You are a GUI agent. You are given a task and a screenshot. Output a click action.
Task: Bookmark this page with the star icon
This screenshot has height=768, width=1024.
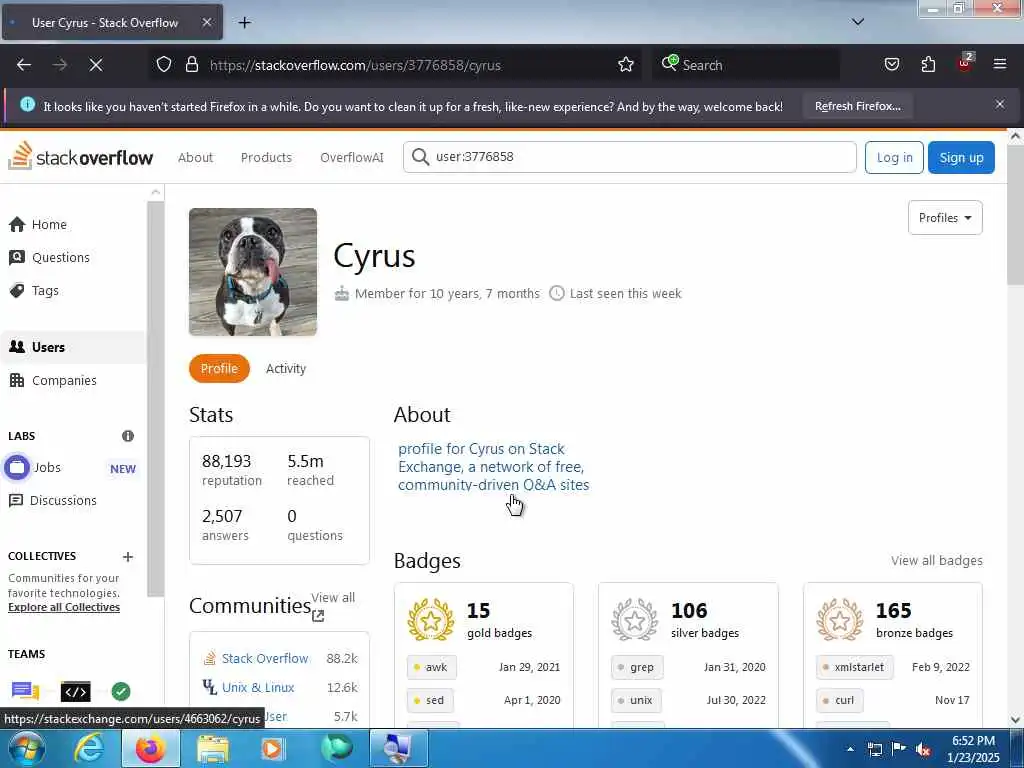point(626,65)
